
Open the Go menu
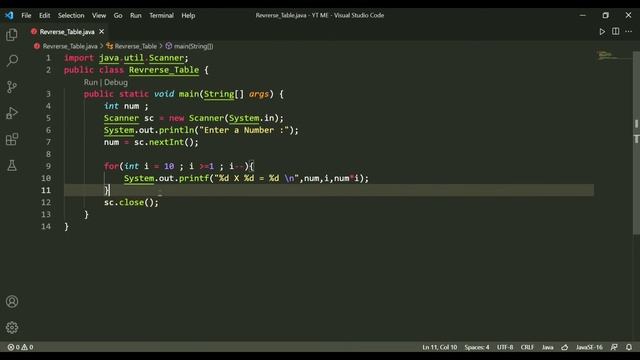pyautogui.click(x=118, y=16)
